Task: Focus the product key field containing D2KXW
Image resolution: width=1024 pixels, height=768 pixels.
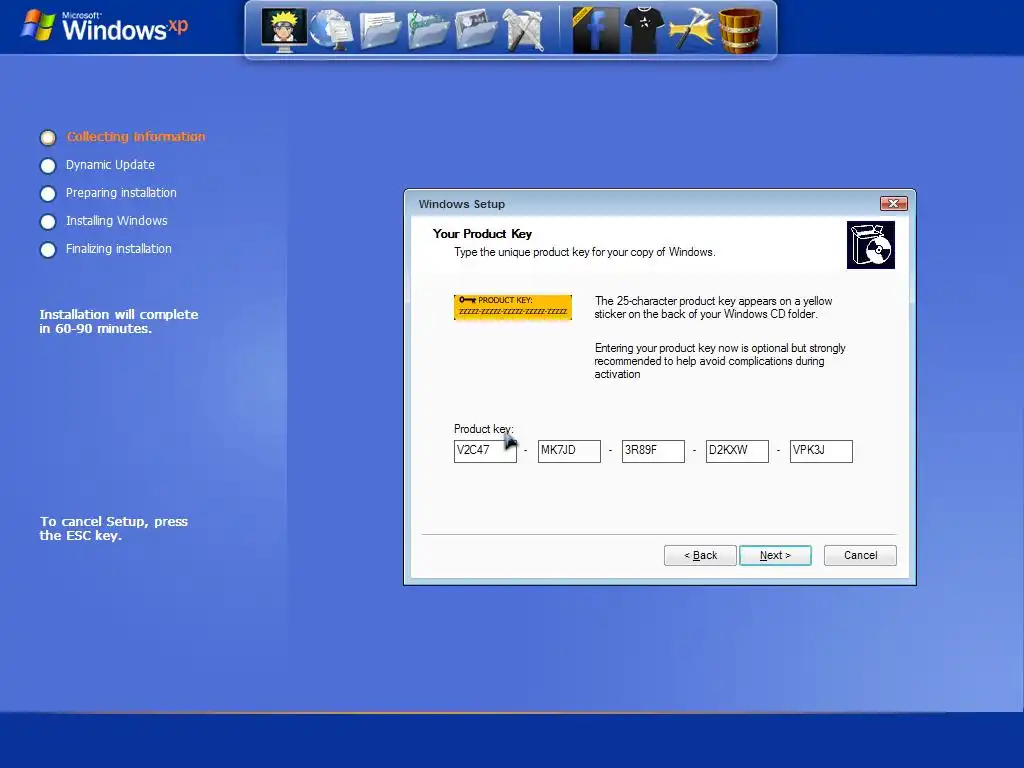Action: point(737,451)
